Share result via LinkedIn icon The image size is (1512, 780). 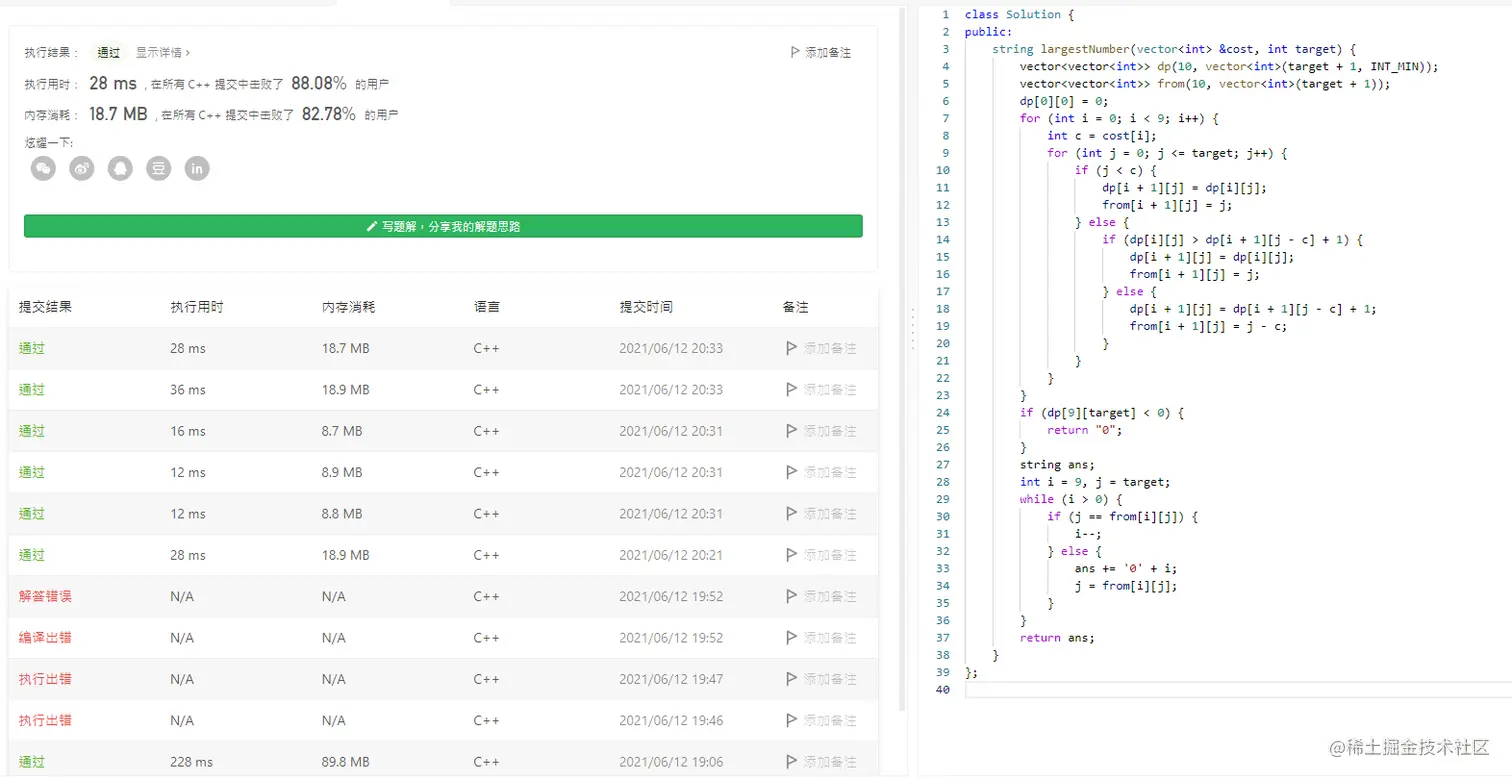coord(197,168)
